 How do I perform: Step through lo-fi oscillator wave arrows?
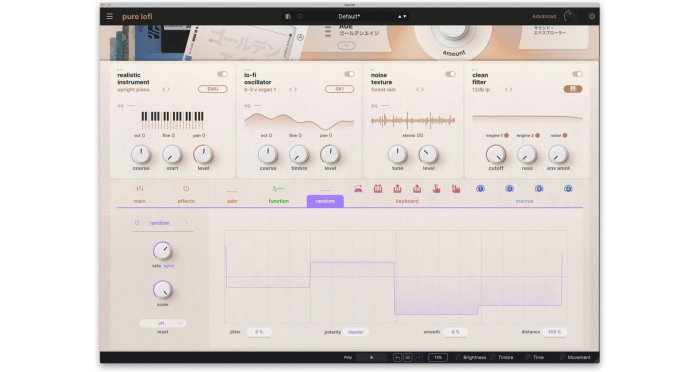coord(293,90)
